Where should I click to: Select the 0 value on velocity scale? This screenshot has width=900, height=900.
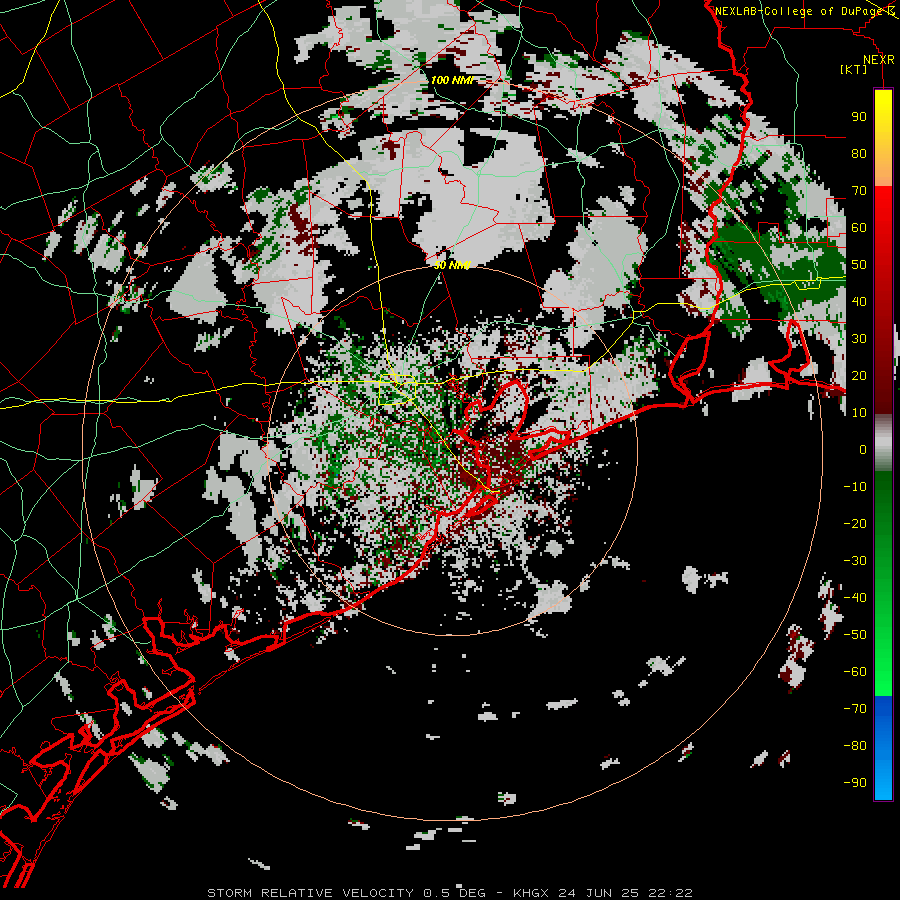pyautogui.click(x=863, y=449)
